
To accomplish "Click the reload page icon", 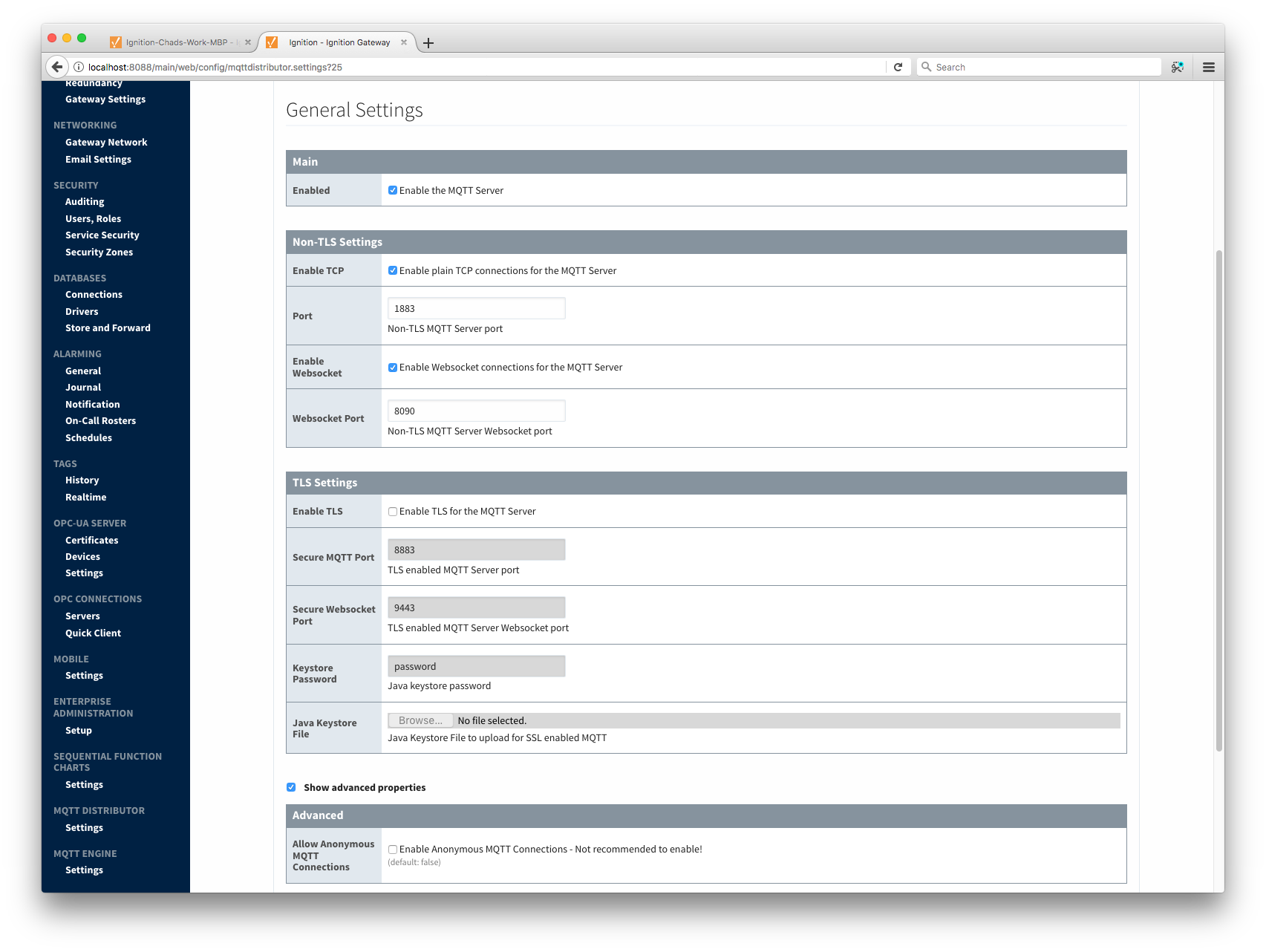I will click(x=898, y=67).
